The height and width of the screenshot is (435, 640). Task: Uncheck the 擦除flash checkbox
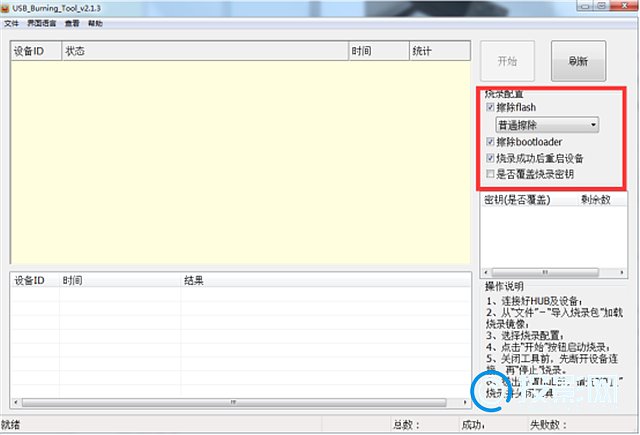(x=489, y=107)
